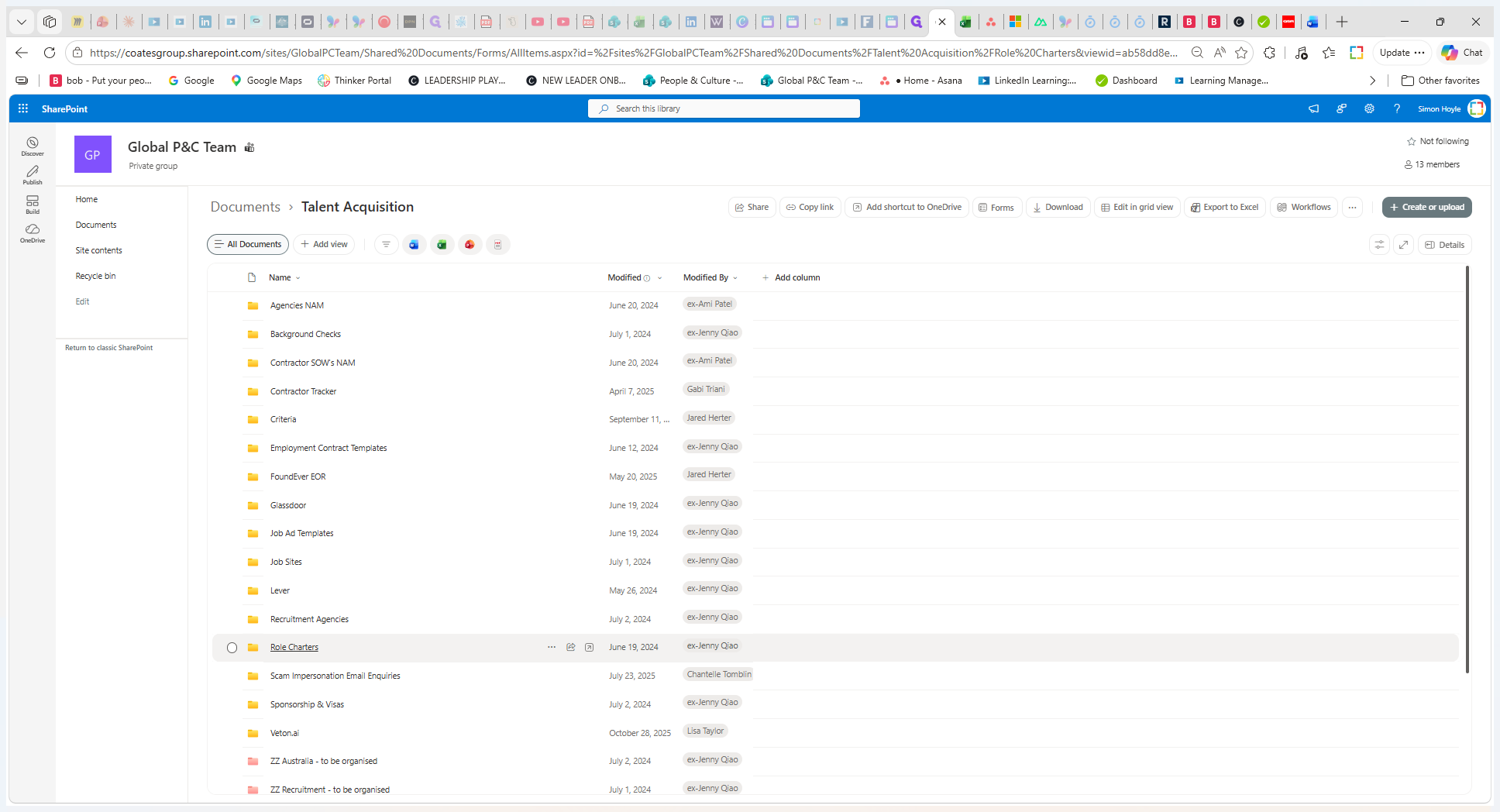Expand content to full screen icon
This screenshot has height=812, width=1500.
(x=1403, y=245)
